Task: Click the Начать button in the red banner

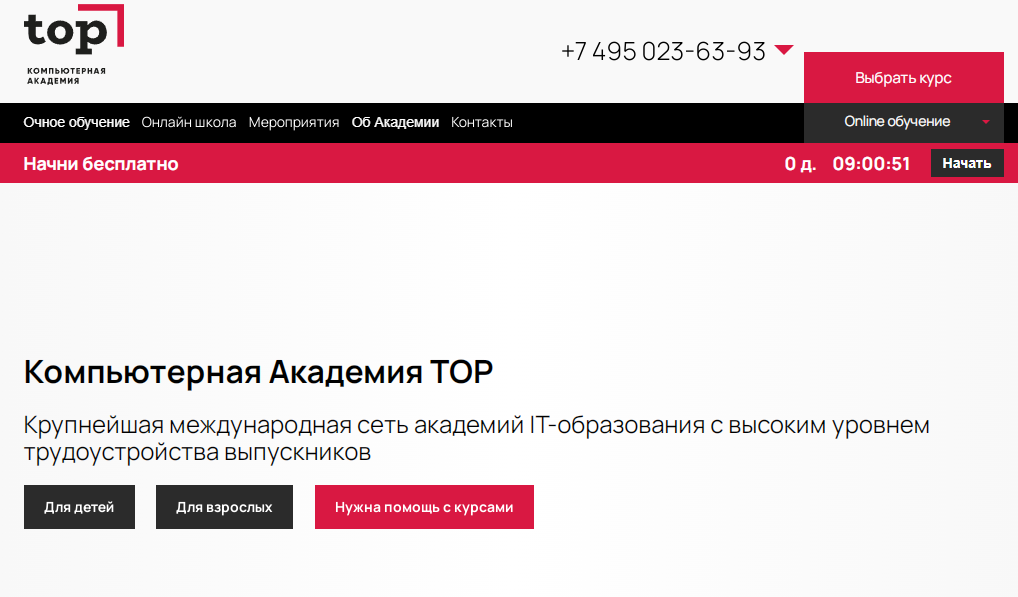Action: tap(967, 163)
